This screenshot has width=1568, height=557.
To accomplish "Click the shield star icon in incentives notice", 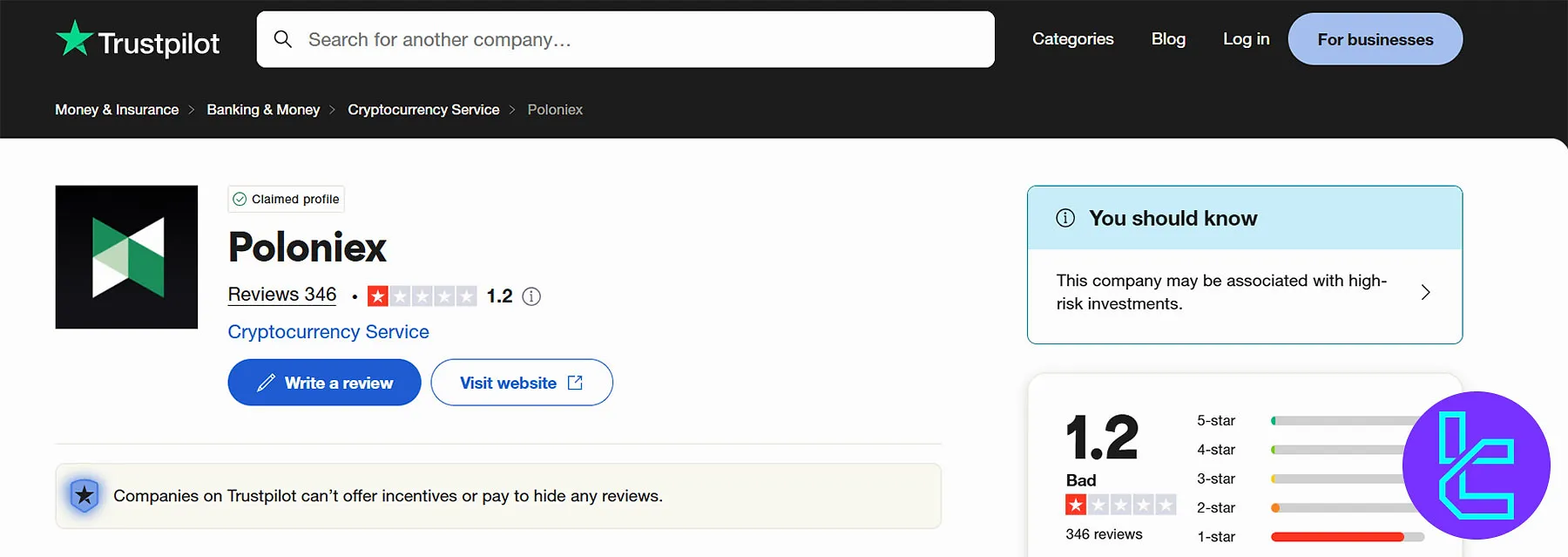I will (84, 496).
